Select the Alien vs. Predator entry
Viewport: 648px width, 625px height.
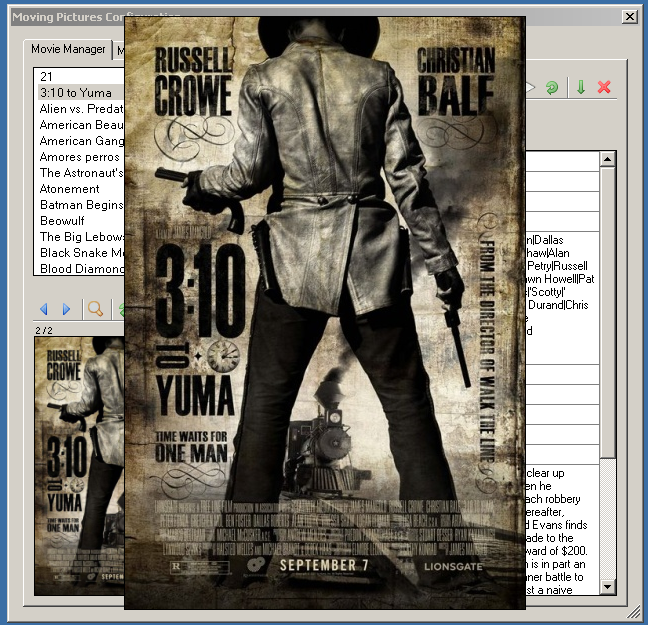pos(80,109)
